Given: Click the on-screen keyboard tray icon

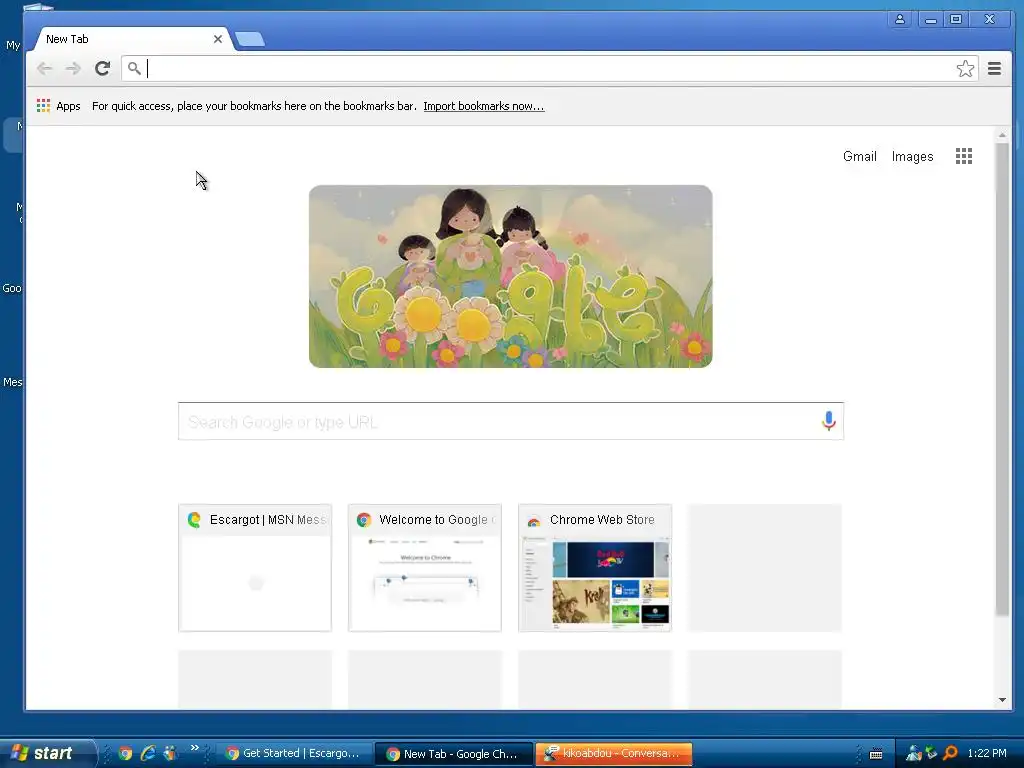Looking at the screenshot, I should pos(876,754).
